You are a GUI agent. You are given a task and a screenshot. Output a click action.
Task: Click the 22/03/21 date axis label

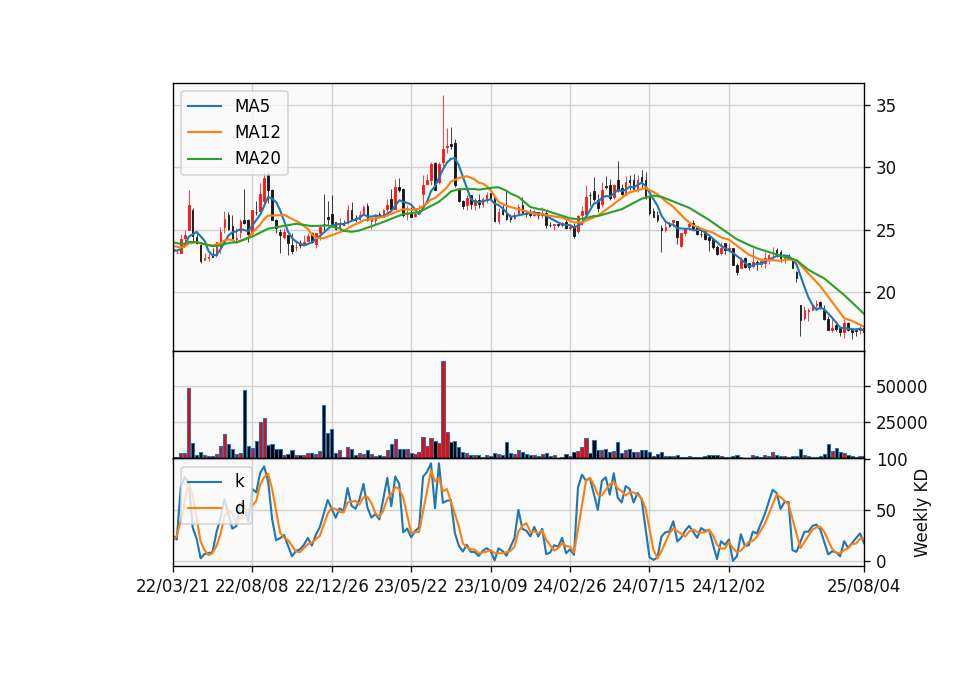(173, 586)
